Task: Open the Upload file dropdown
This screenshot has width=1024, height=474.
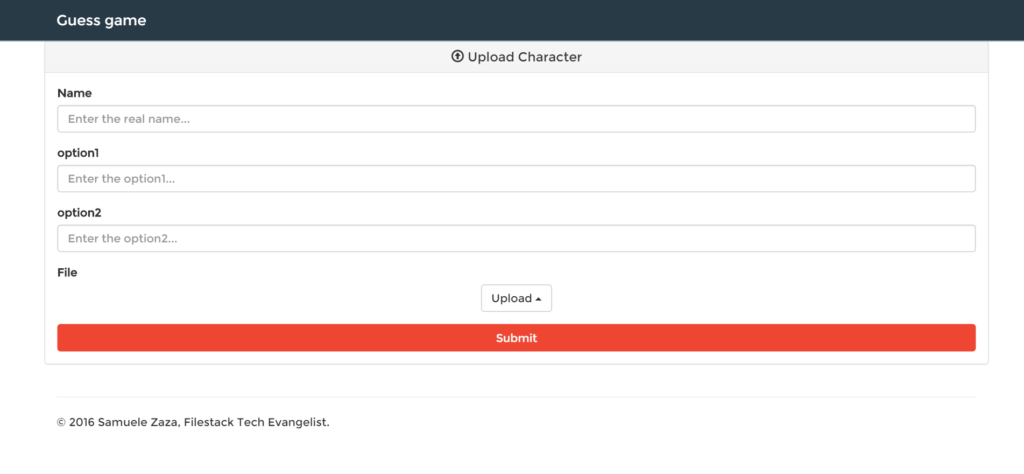Action: [x=516, y=298]
